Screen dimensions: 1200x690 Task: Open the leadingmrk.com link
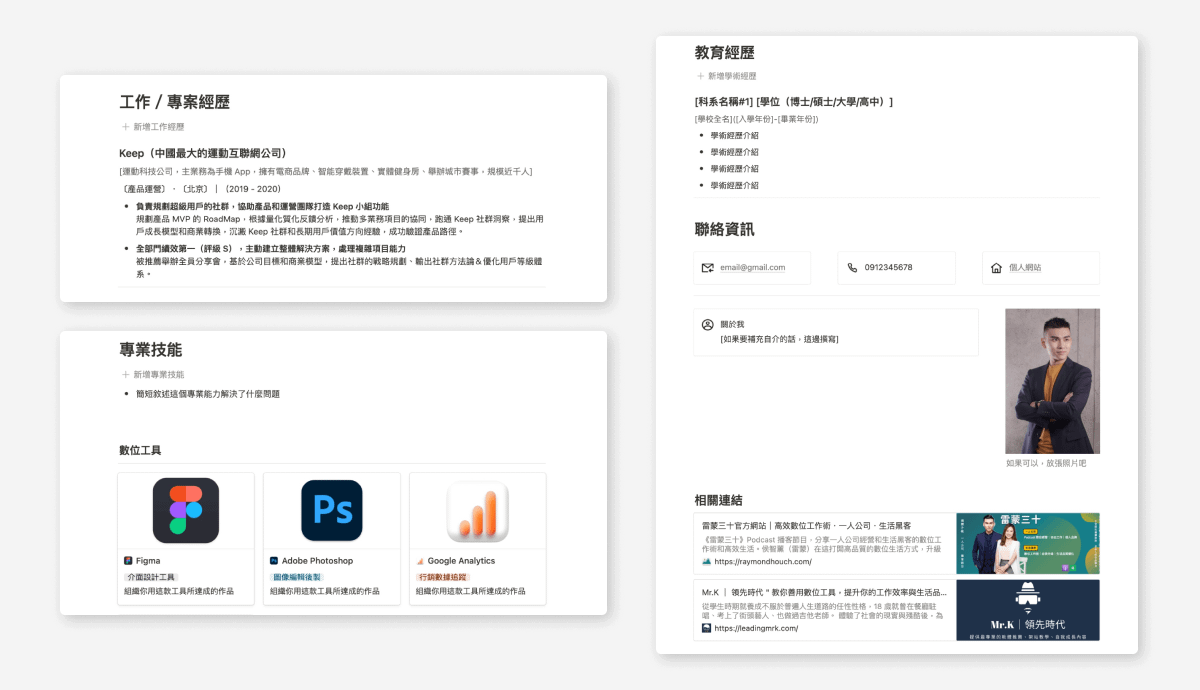click(756, 628)
